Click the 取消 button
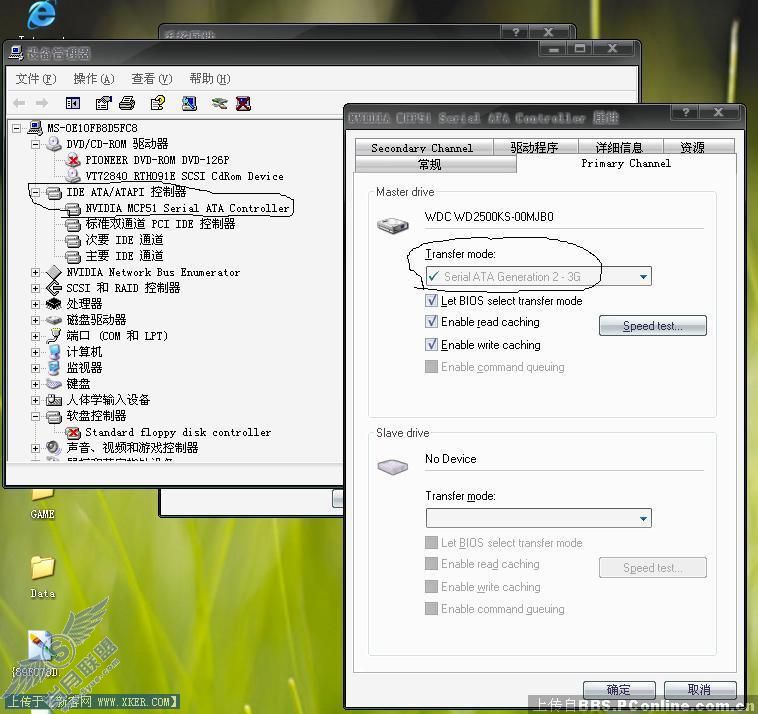 point(700,690)
